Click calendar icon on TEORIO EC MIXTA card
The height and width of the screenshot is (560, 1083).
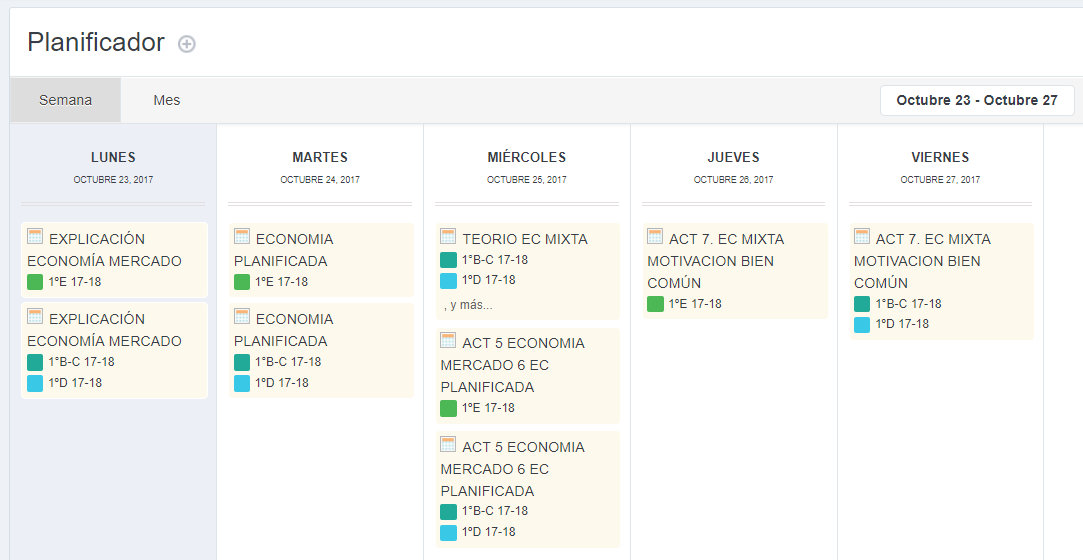coord(448,236)
